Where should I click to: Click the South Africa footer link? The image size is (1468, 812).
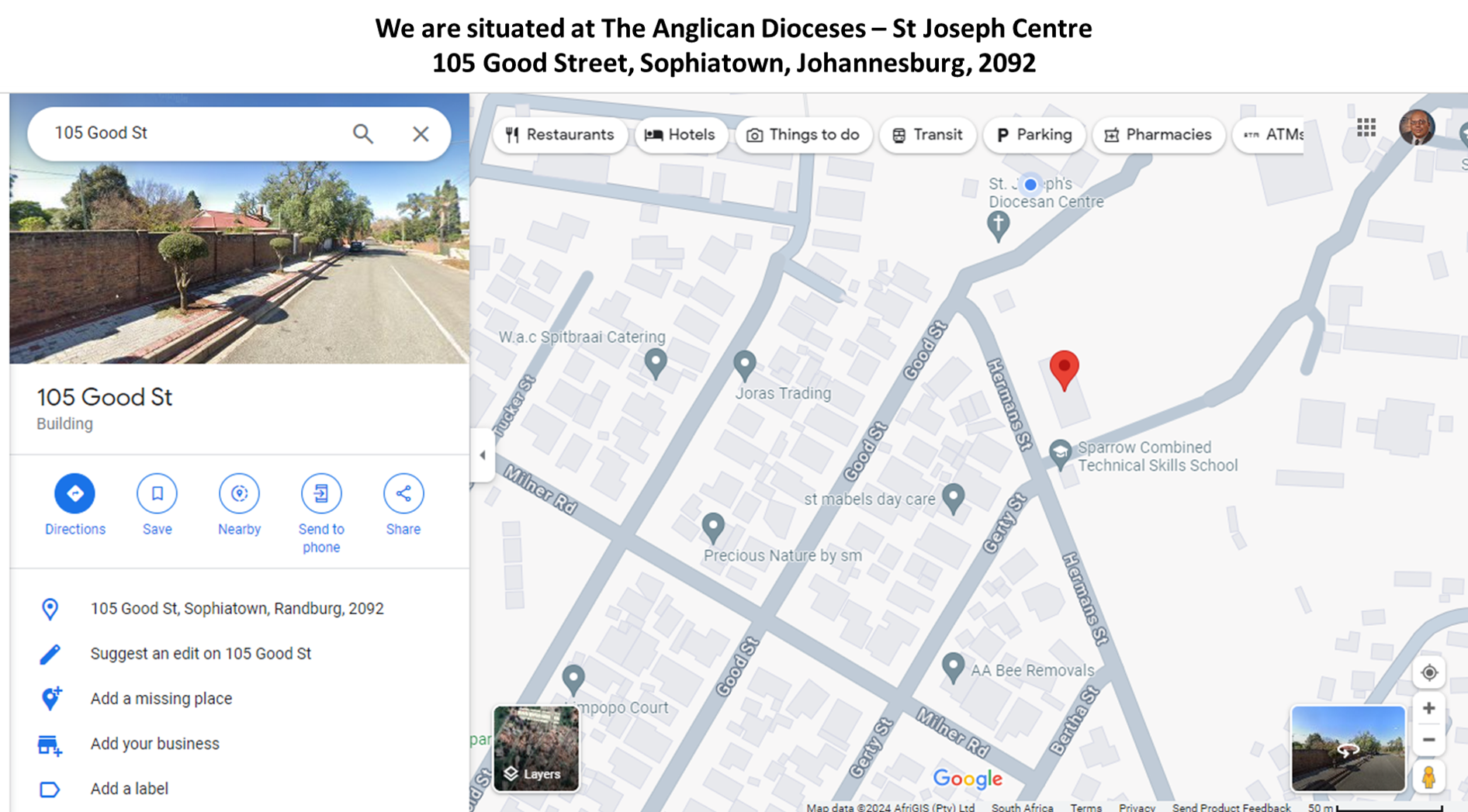click(1022, 807)
